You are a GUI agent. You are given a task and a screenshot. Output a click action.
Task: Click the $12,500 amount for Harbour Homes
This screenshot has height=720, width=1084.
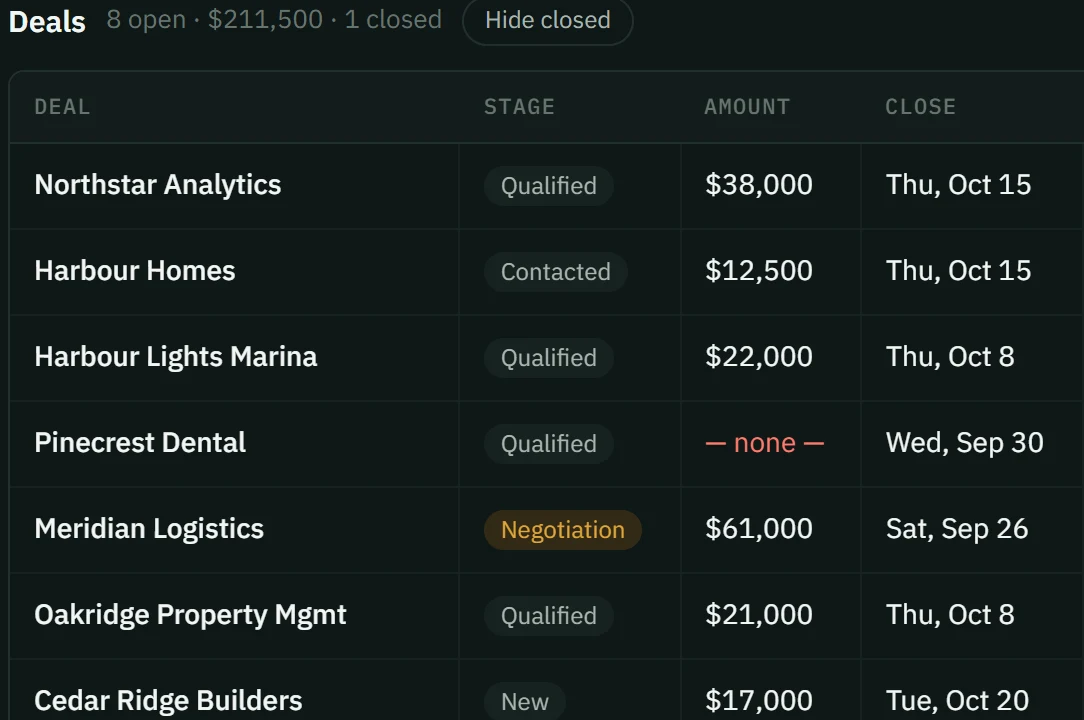point(758,271)
